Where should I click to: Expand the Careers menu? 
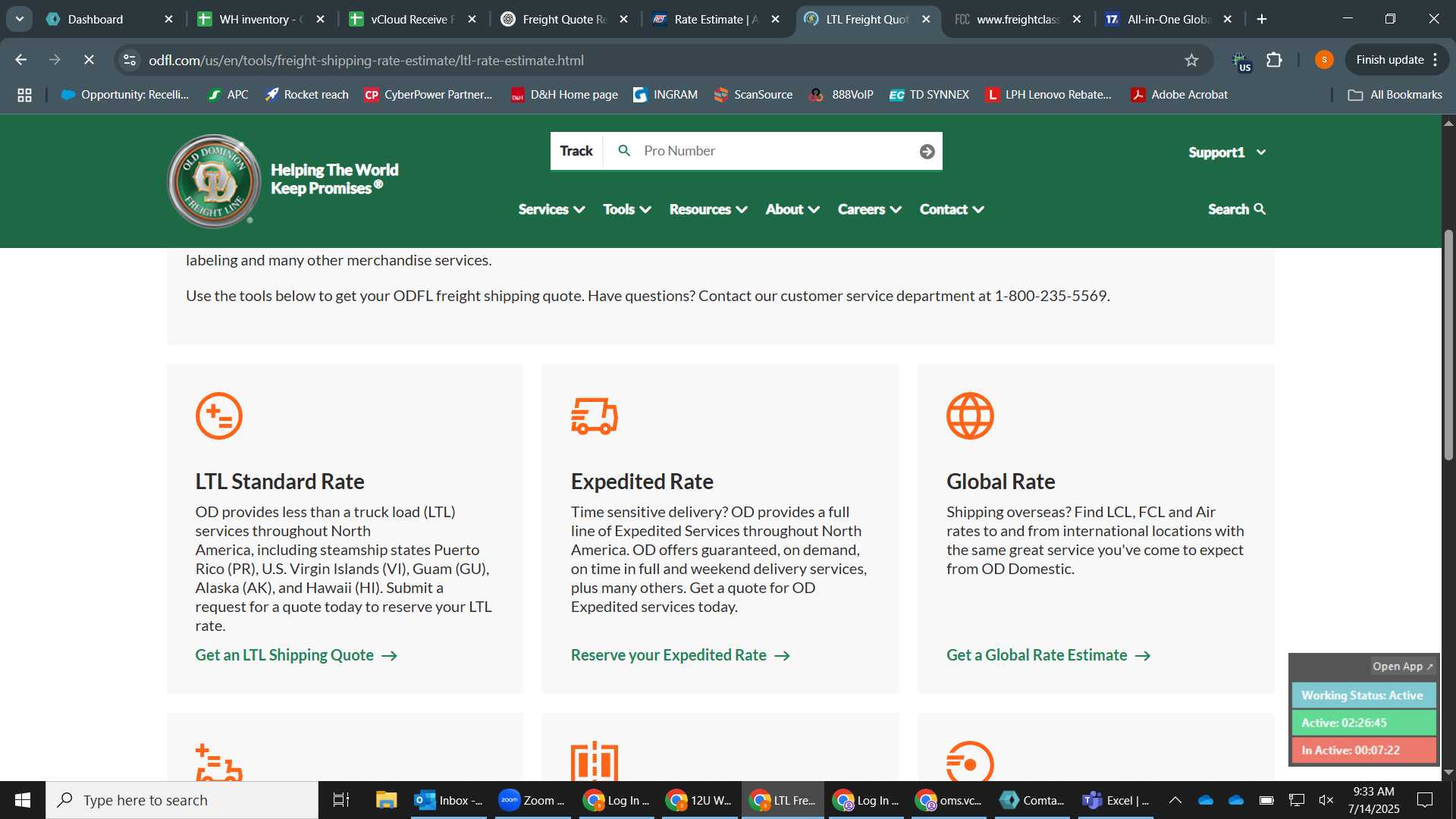coord(870,209)
